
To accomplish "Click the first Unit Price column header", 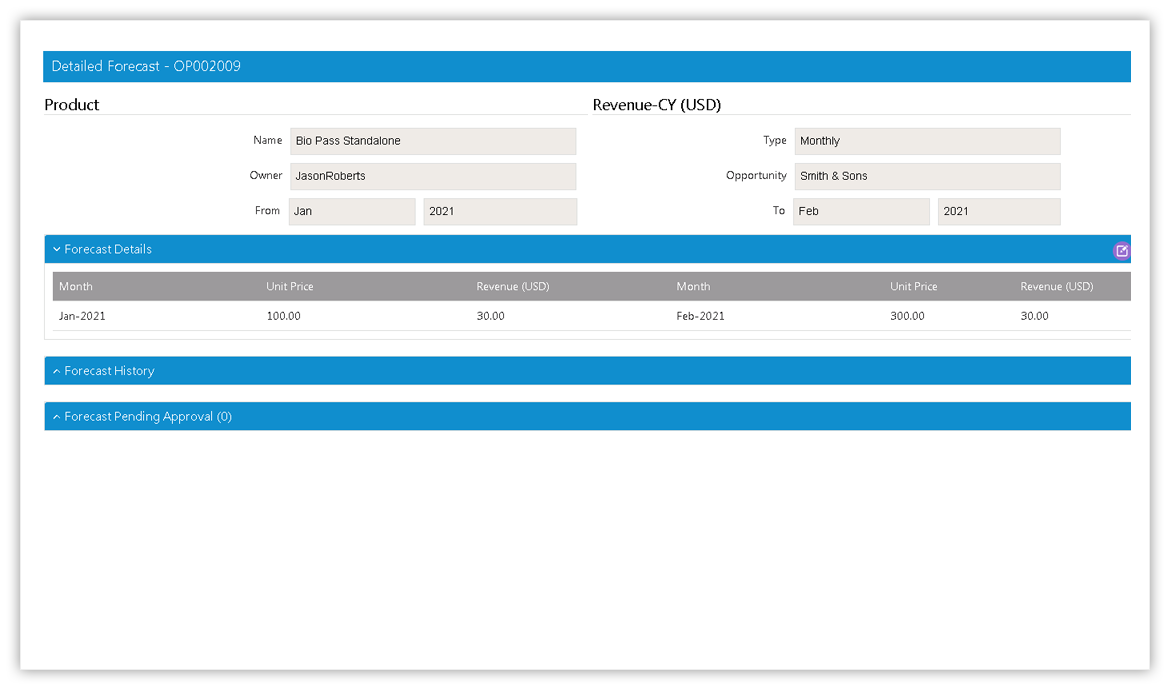I will pos(290,287).
